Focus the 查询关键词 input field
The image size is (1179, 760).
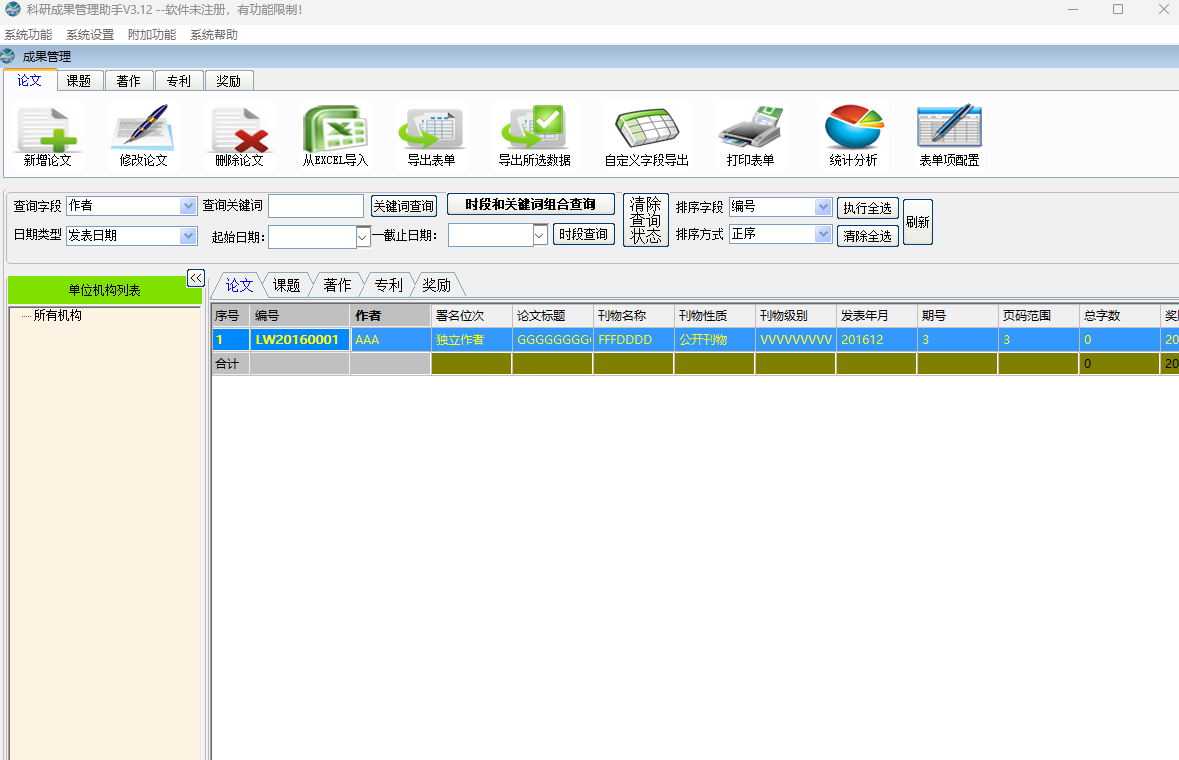pos(316,206)
